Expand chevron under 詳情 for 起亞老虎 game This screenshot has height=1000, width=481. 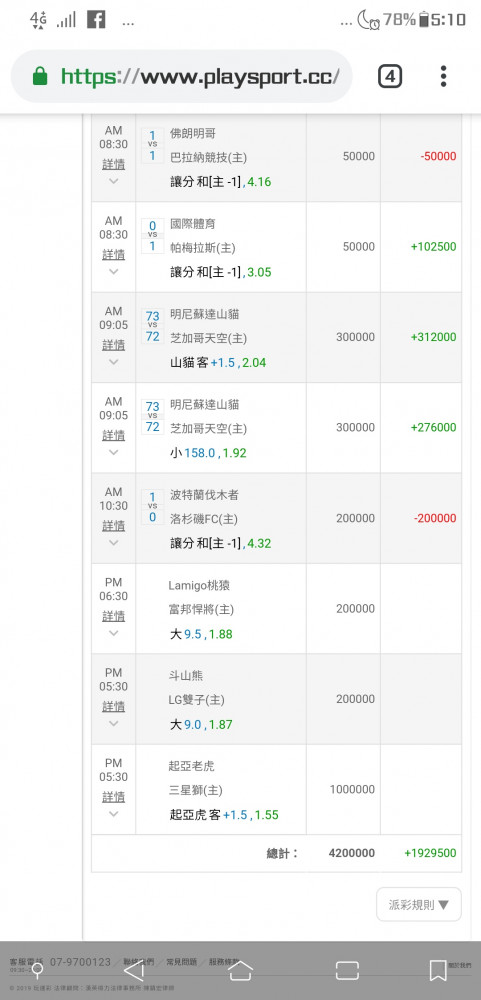point(114,814)
